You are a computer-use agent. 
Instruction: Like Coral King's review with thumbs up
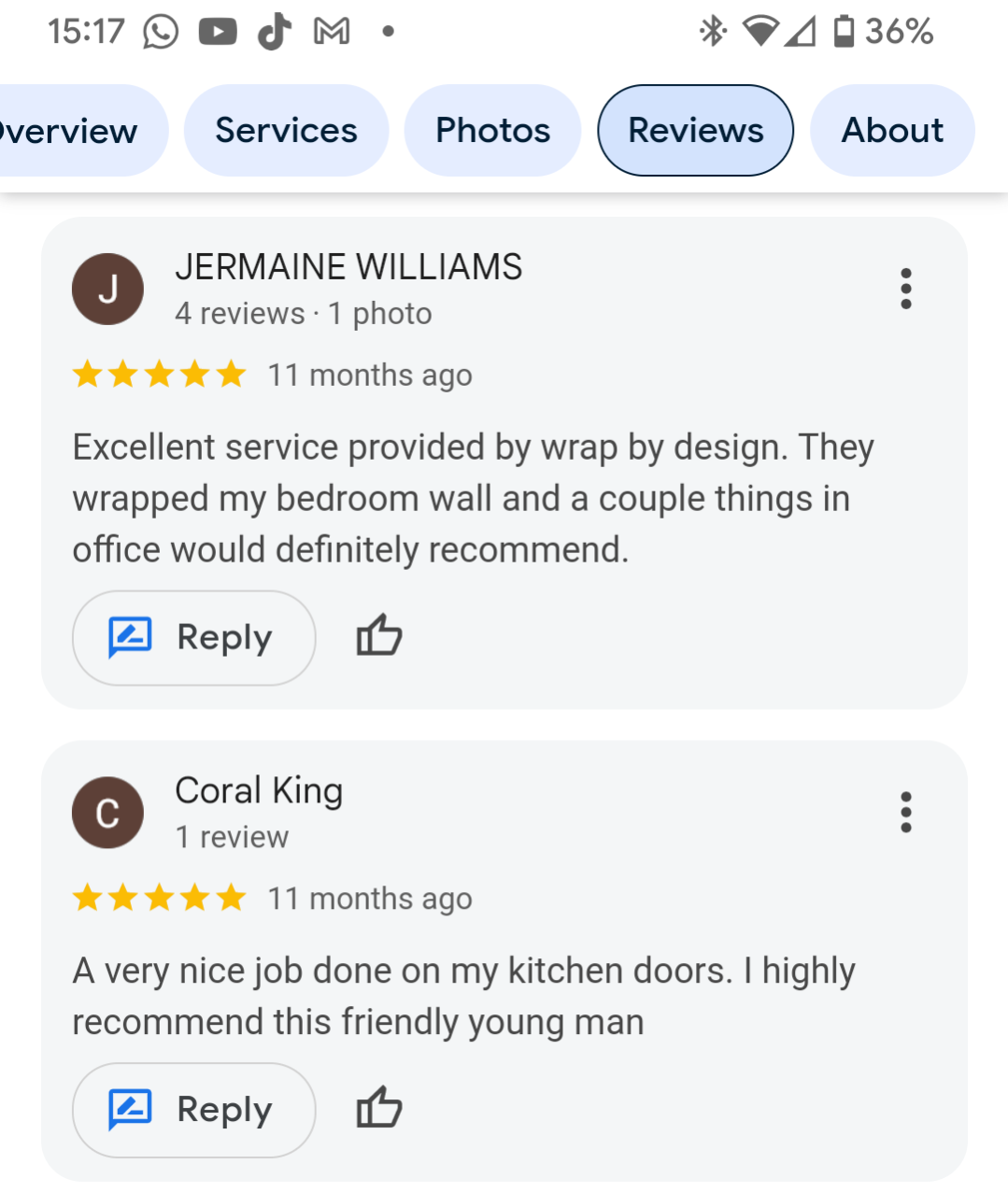pos(378,1109)
